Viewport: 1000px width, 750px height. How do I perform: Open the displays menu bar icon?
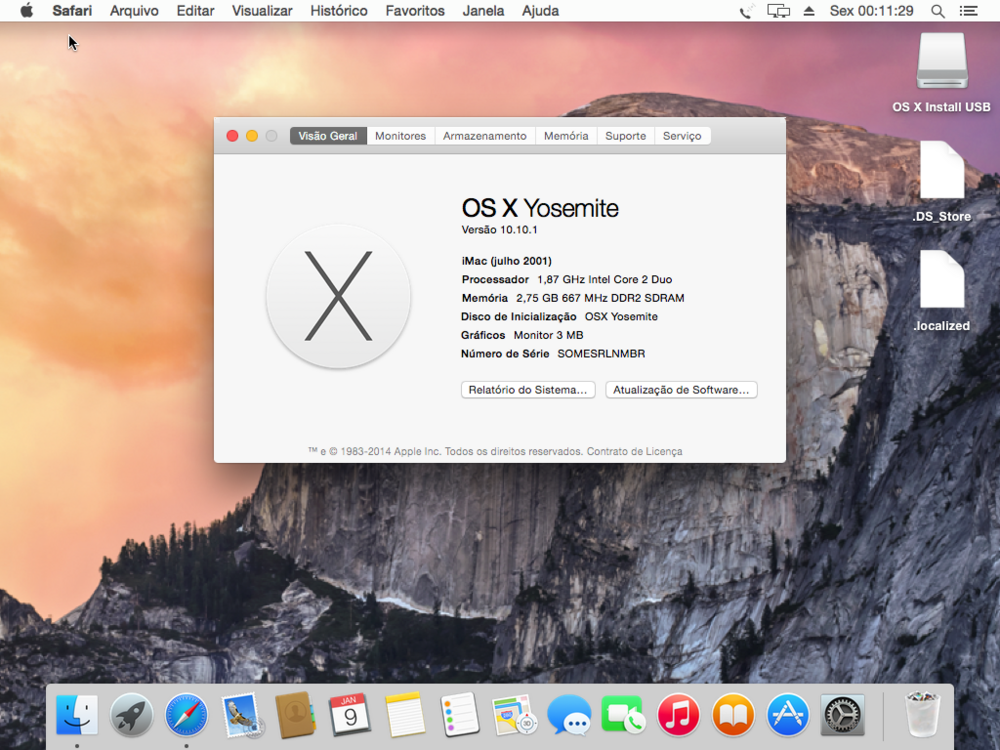tap(778, 11)
